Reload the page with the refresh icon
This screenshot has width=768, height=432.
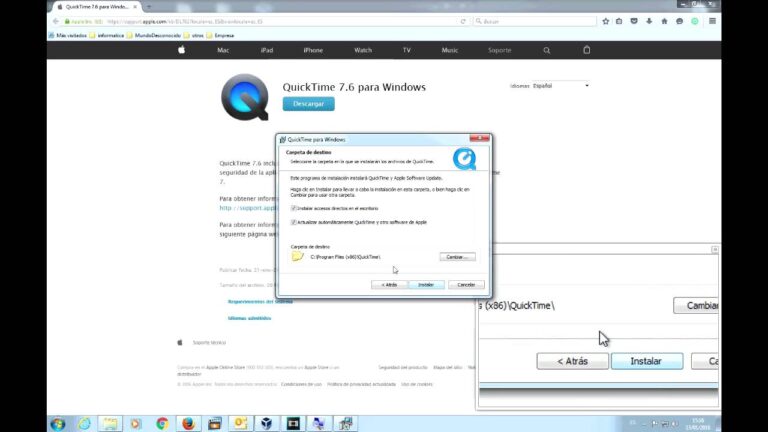click(x=463, y=22)
